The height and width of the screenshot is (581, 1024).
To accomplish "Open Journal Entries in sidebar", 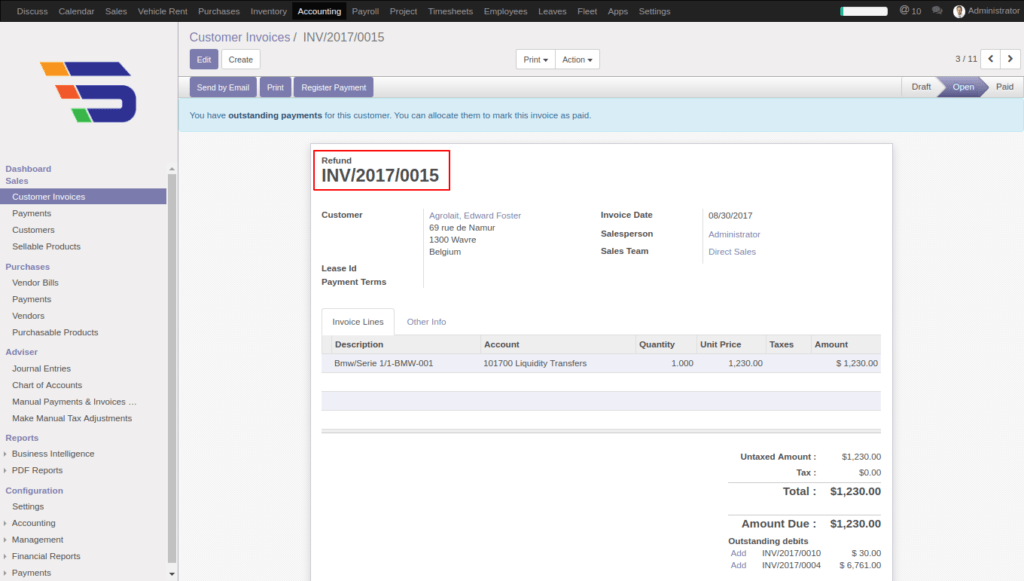I will (41, 368).
